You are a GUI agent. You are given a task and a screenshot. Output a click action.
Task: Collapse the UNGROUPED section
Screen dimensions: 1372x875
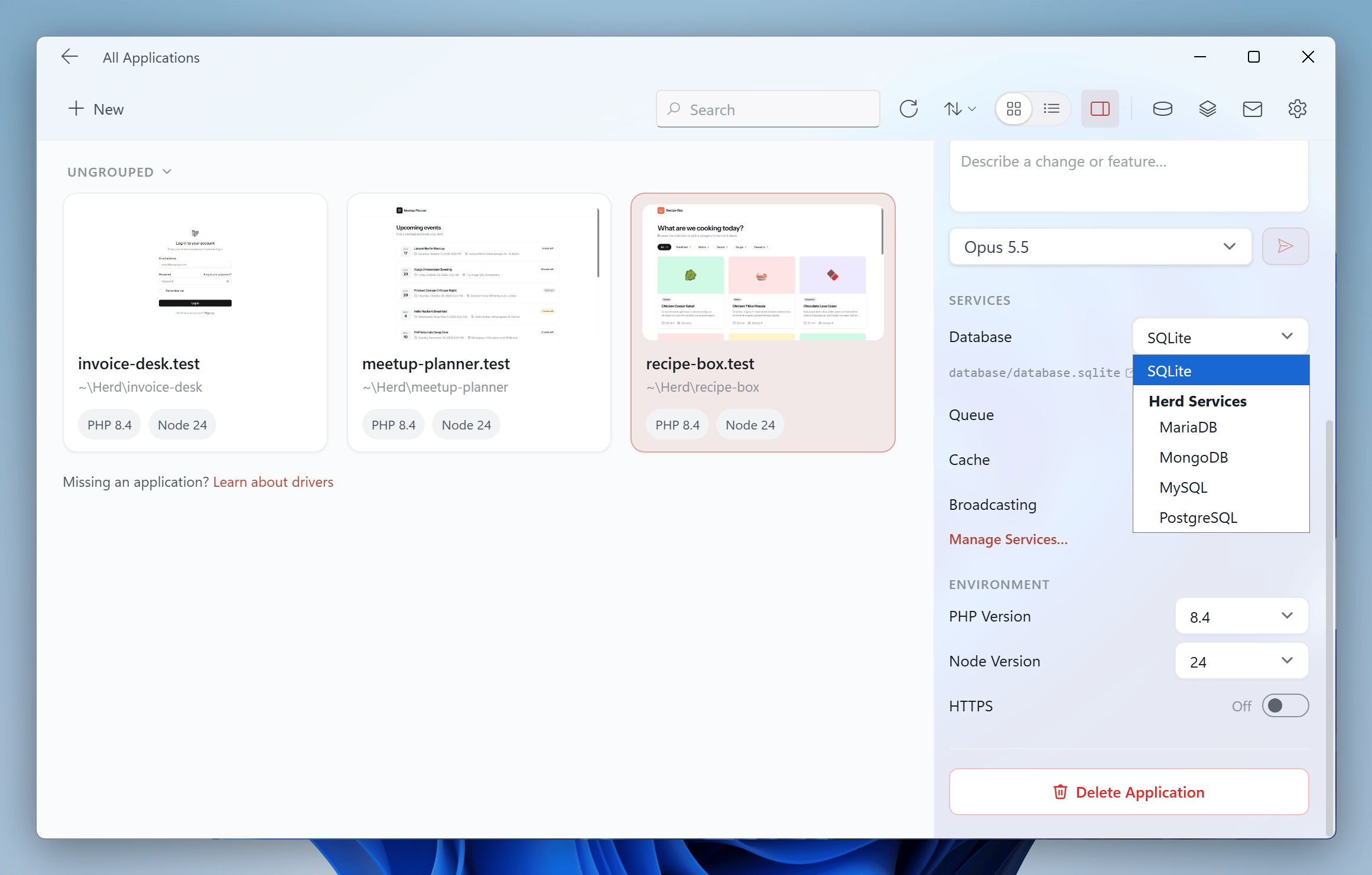coord(119,172)
